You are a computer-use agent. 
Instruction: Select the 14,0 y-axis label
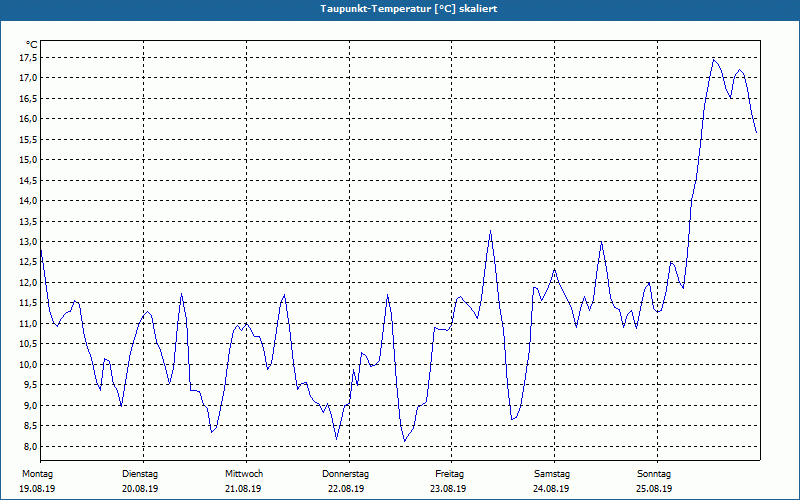pos(29,201)
